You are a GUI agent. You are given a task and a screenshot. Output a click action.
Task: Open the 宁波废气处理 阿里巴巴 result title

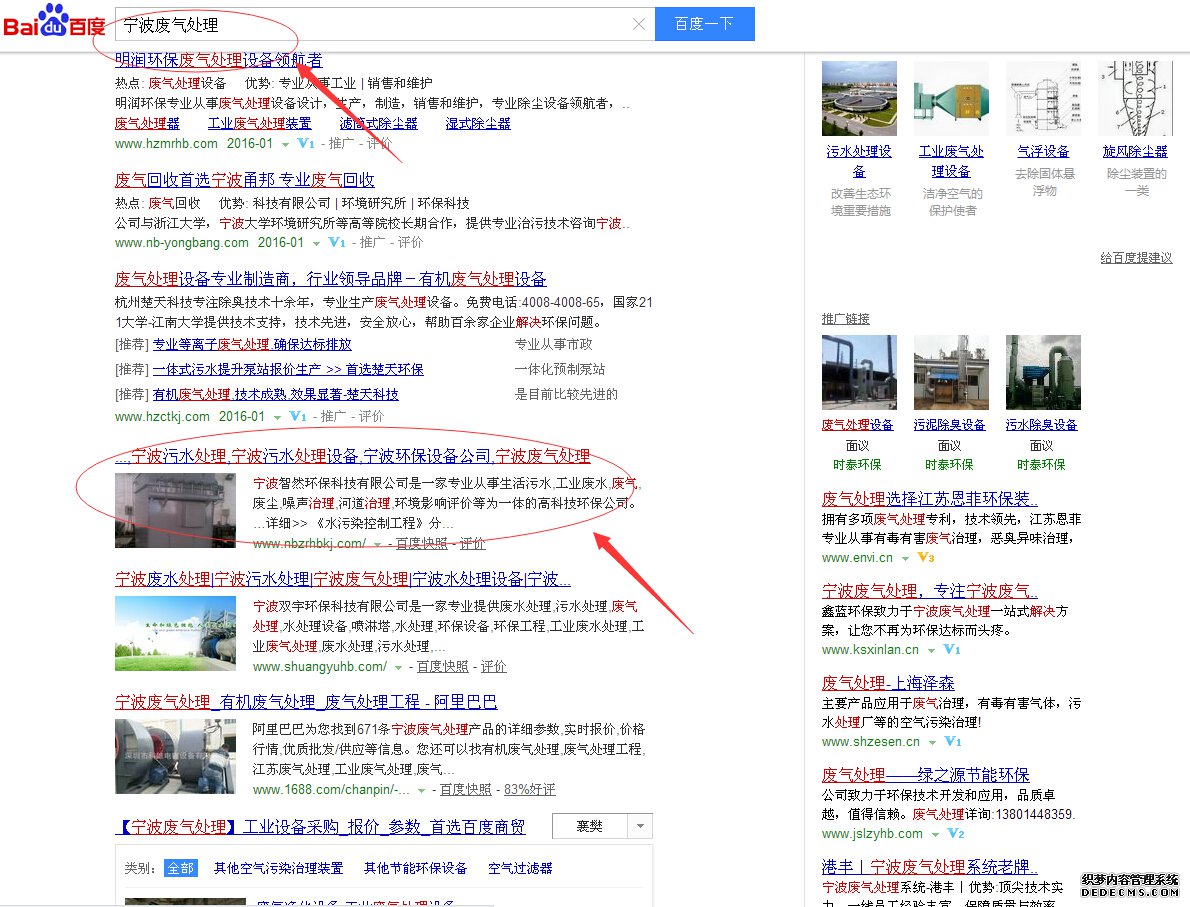(x=306, y=702)
